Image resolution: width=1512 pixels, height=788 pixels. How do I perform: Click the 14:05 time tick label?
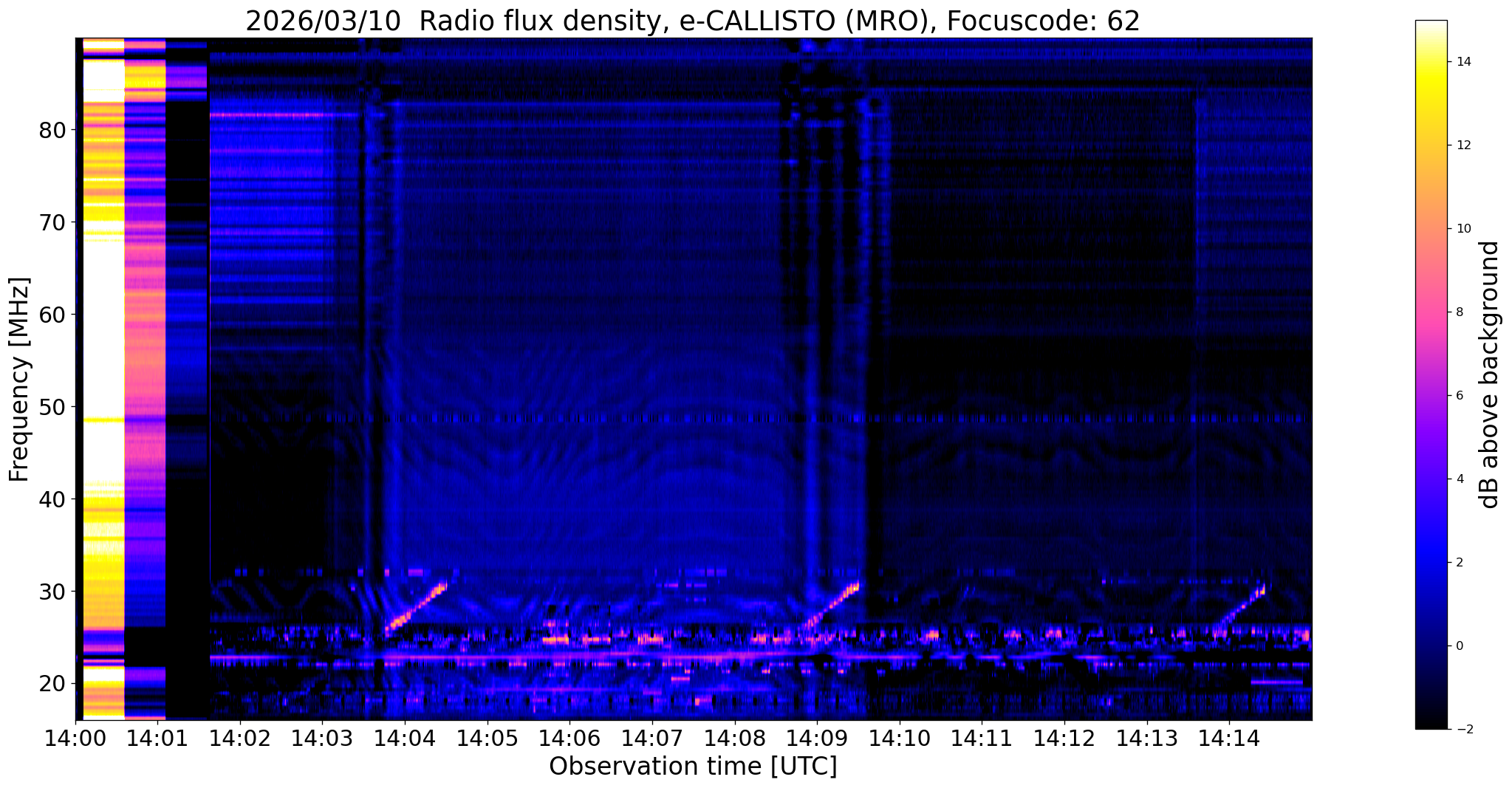(x=487, y=738)
